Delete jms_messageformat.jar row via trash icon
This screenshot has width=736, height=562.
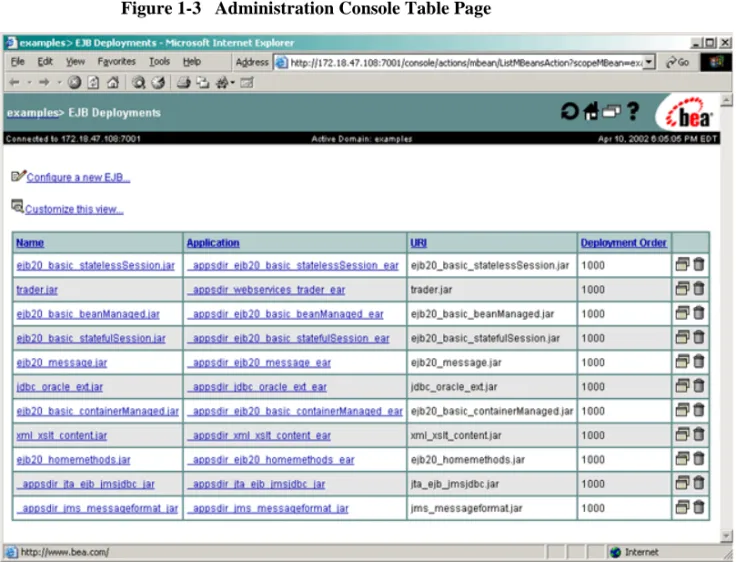[699, 508]
